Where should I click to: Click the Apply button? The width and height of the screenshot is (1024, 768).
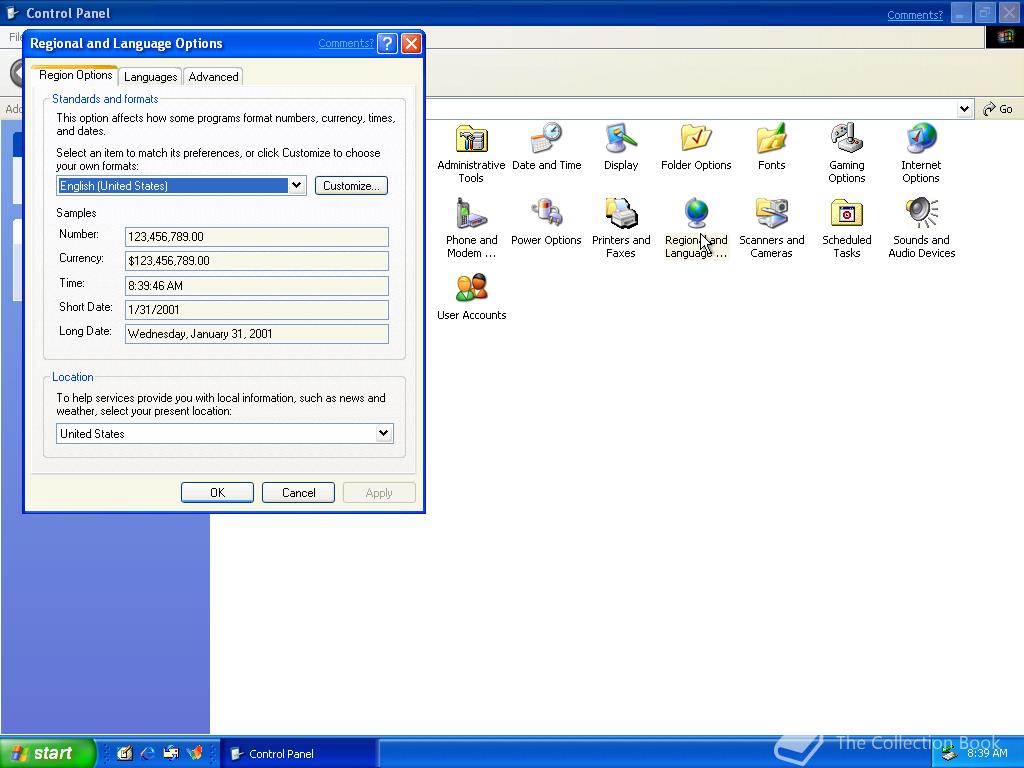pyautogui.click(x=379, y=492)
